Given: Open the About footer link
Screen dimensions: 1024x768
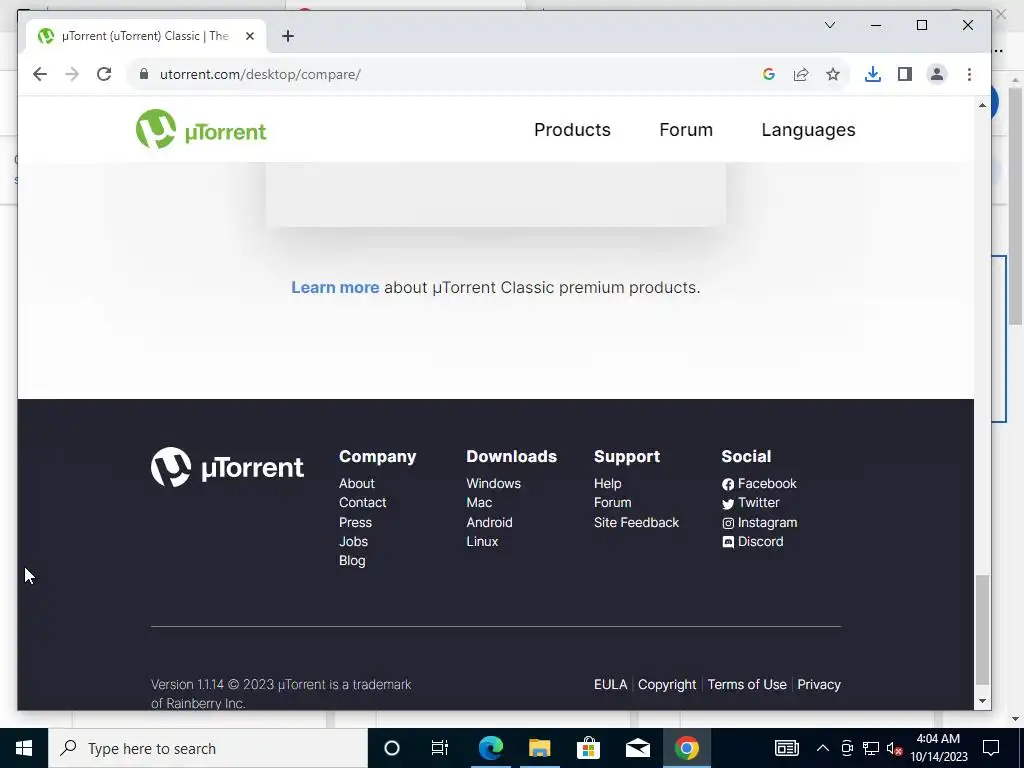Looking at the screenshot, I should pyautogui.click(x=357, y=483).
